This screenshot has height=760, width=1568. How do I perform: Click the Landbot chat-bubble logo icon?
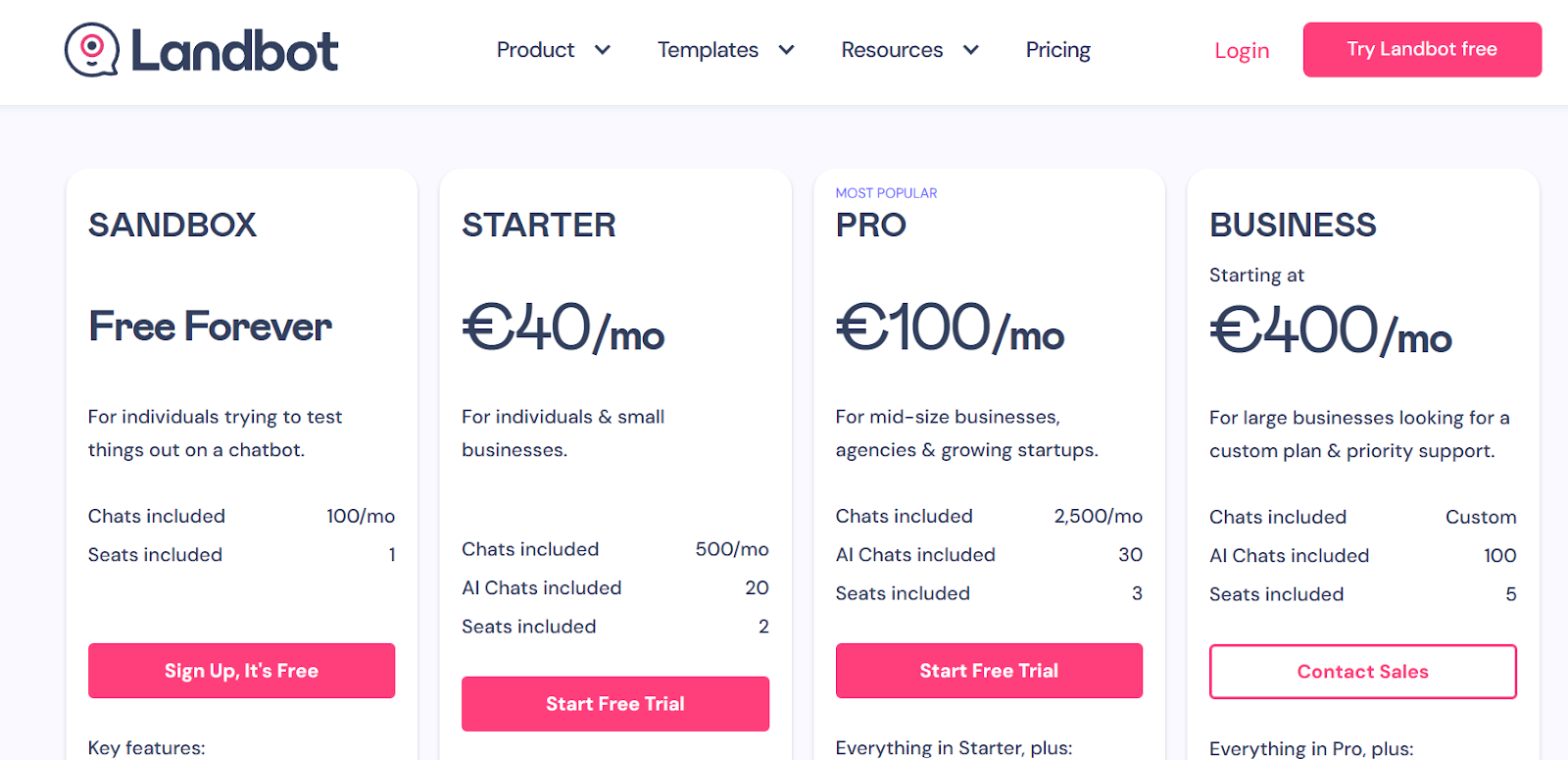click(91, 49)
